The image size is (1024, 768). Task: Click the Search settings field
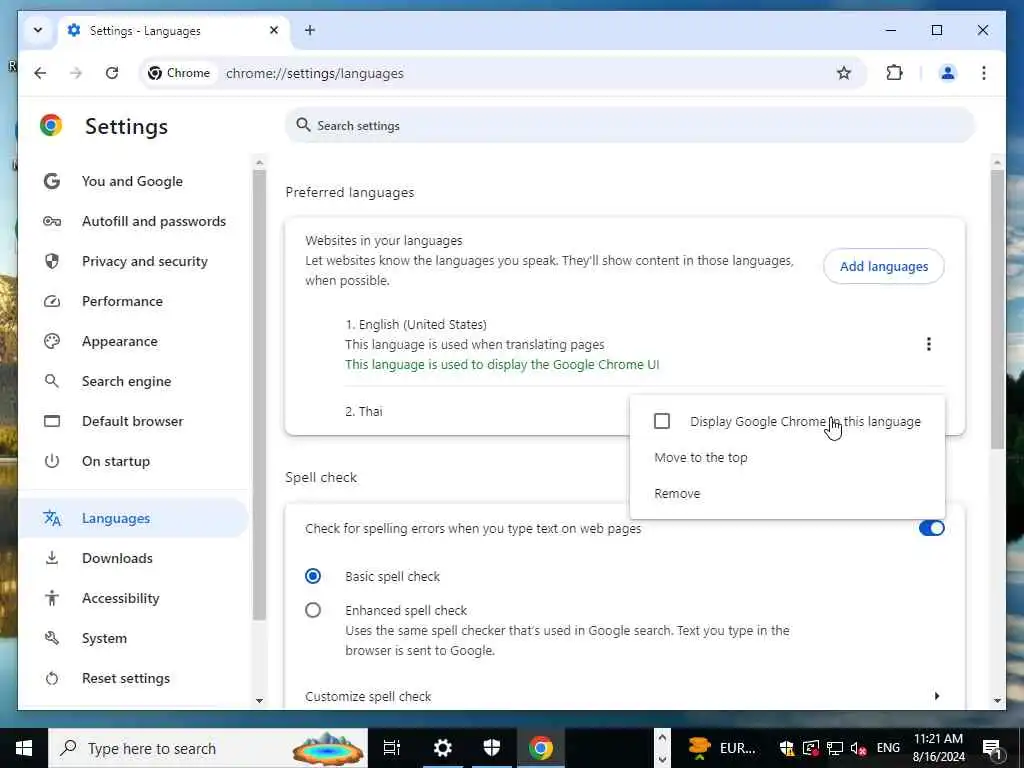(x=630, y=125)
